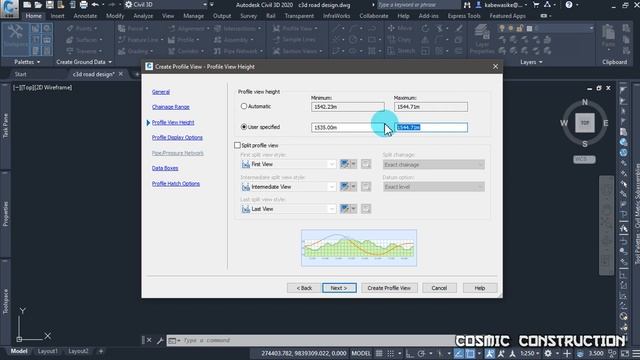The image size is (640, 360).
Task: Click the Move tool in Modify panel
Action: point(400,28)
